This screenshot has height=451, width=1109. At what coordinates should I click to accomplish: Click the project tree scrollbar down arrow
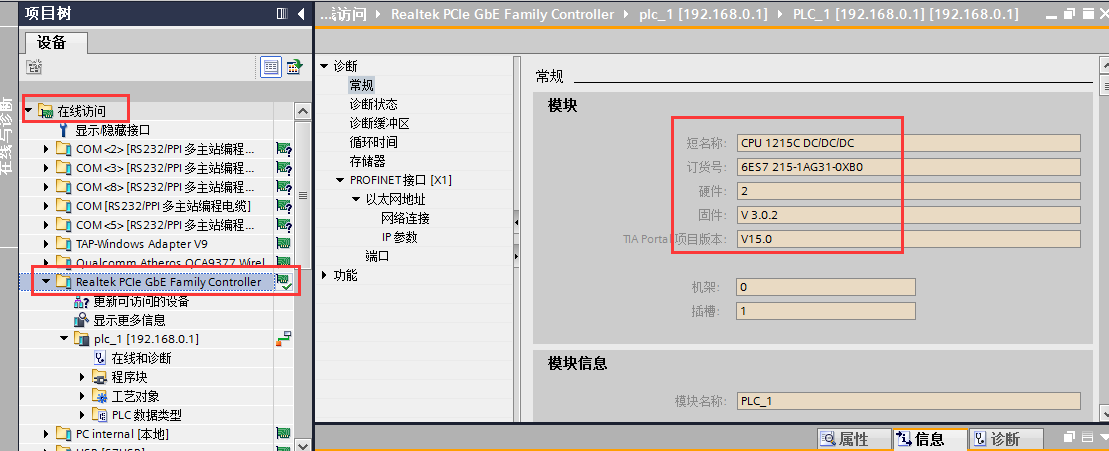[303, 444]
